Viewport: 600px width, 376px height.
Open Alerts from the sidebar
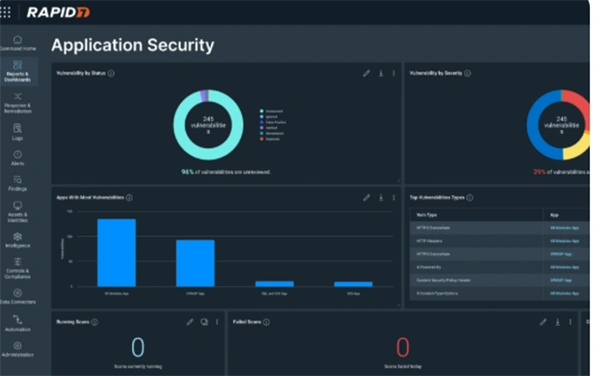tap(18, 158)
